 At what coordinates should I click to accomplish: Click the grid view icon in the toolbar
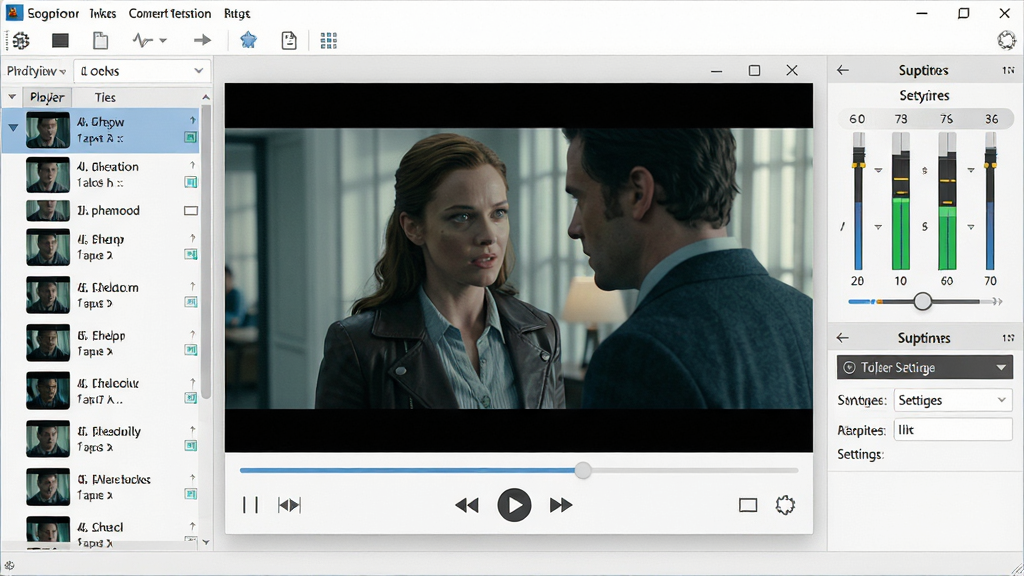[x=328, y=40]
